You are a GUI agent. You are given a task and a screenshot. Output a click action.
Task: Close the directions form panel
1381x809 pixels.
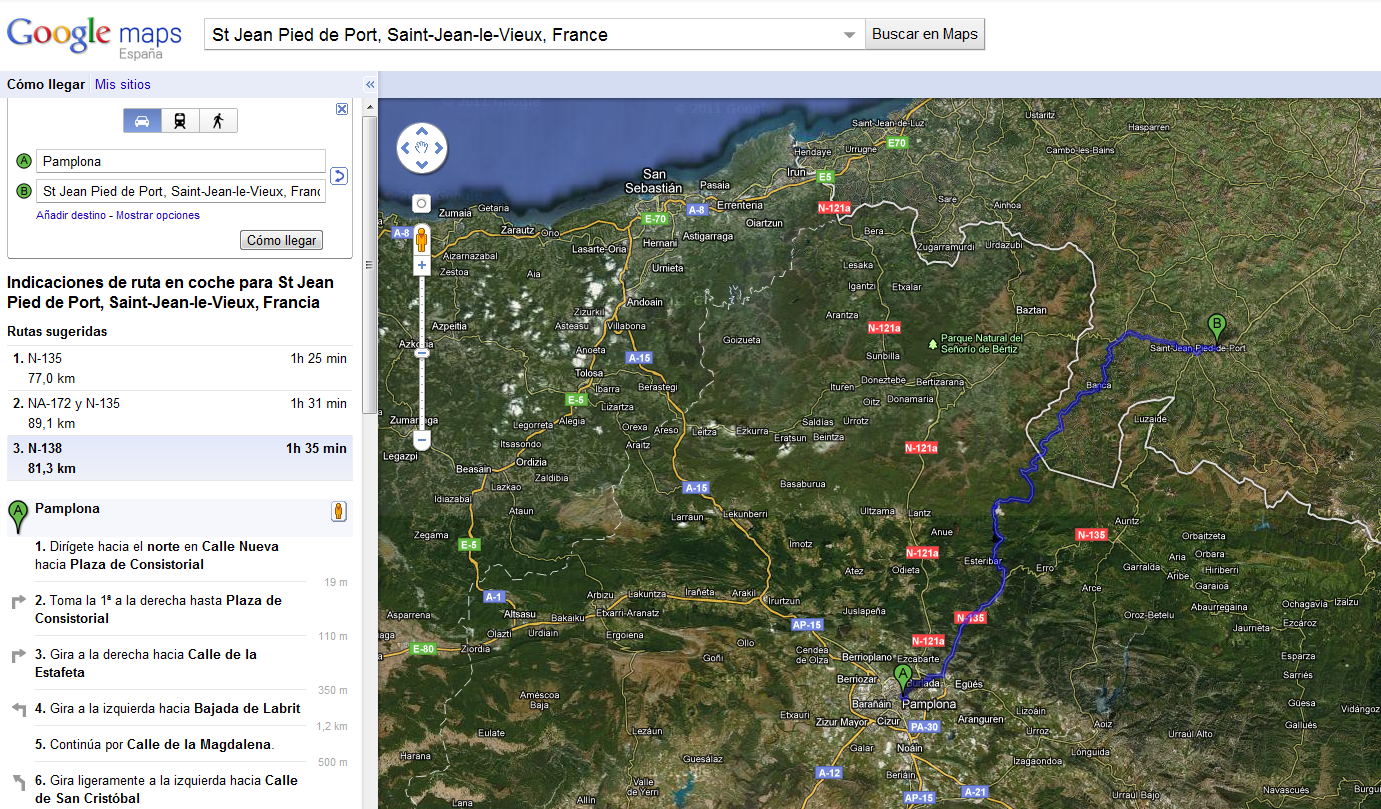342,109
